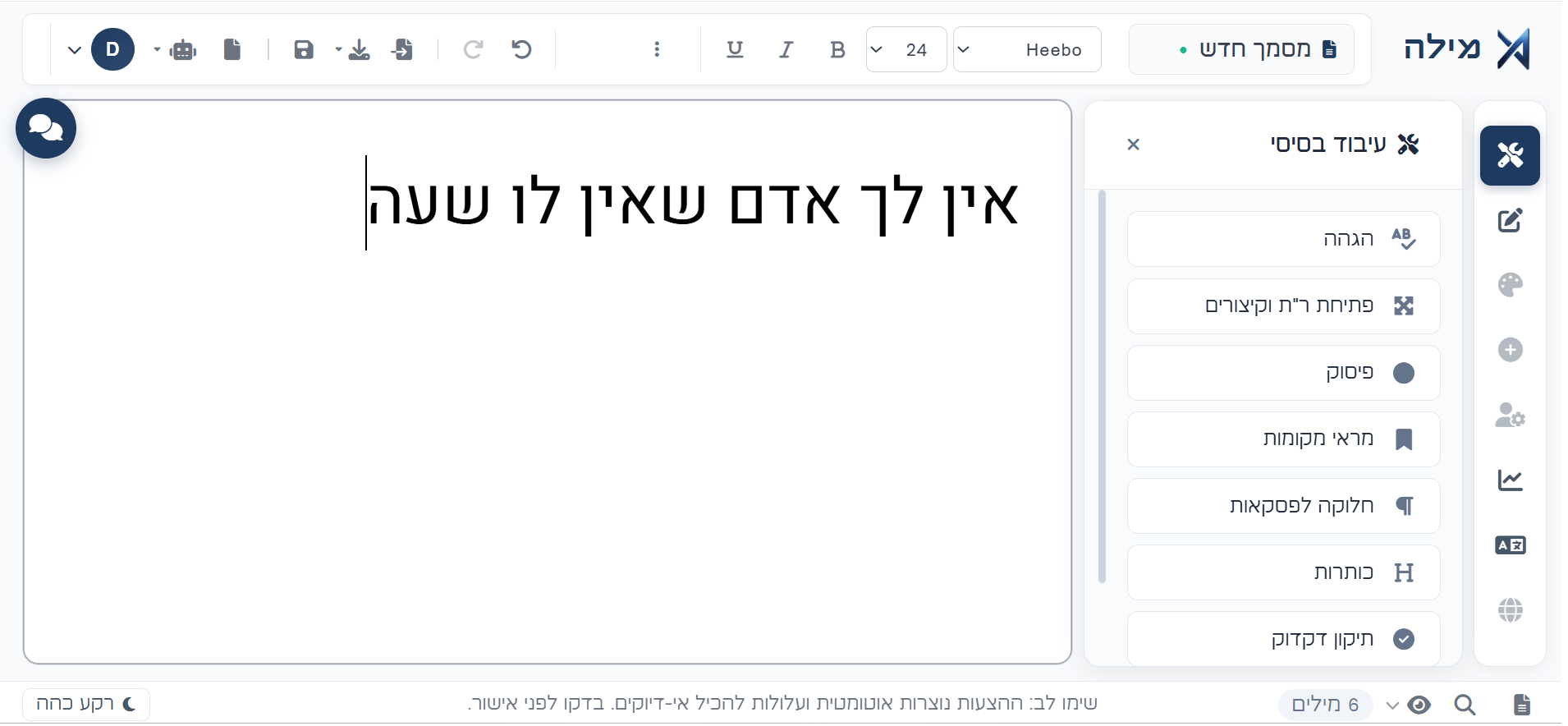Select the פיסוק punctuation option

pyautogui.click(x=1283, y=372)
